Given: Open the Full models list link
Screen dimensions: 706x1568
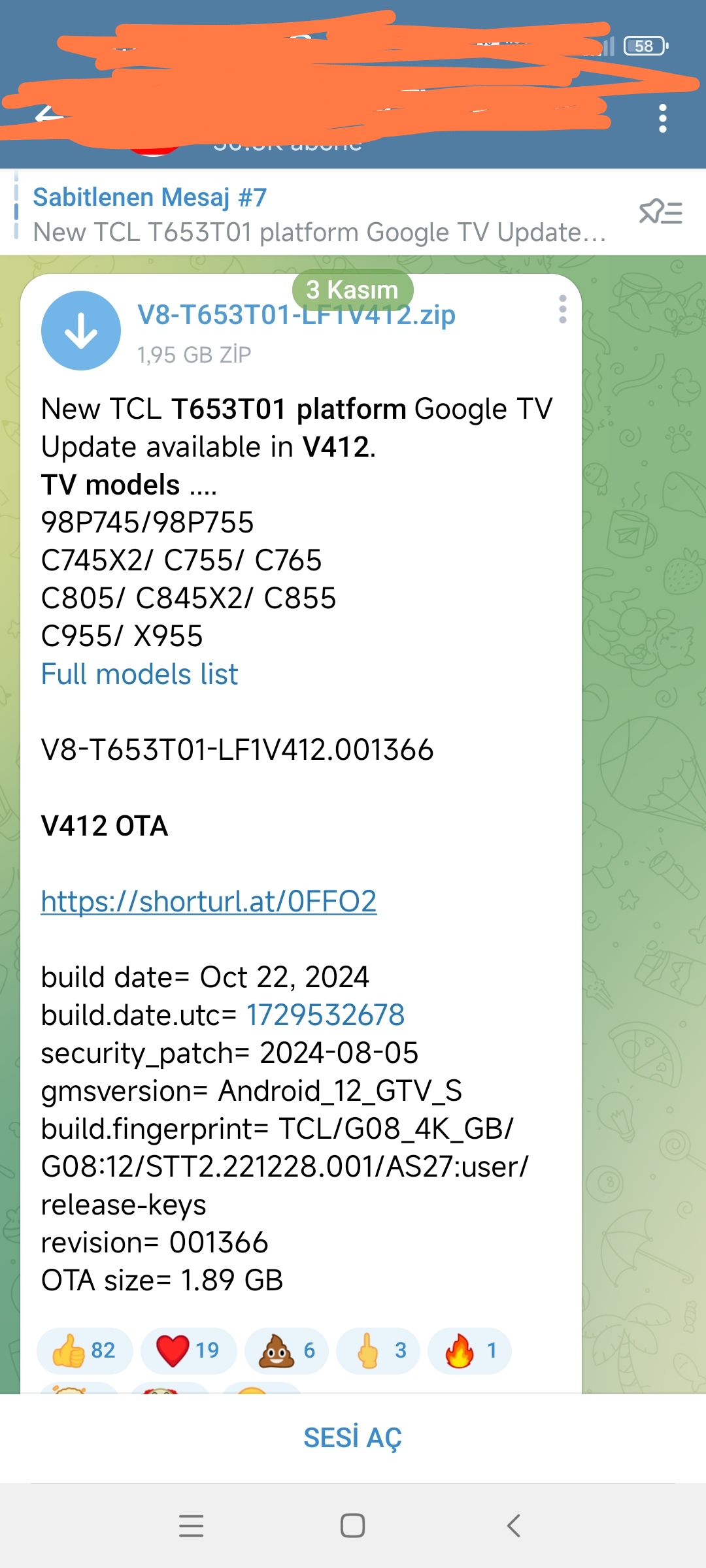Looking at the screenshot, I should click(139, 674).
